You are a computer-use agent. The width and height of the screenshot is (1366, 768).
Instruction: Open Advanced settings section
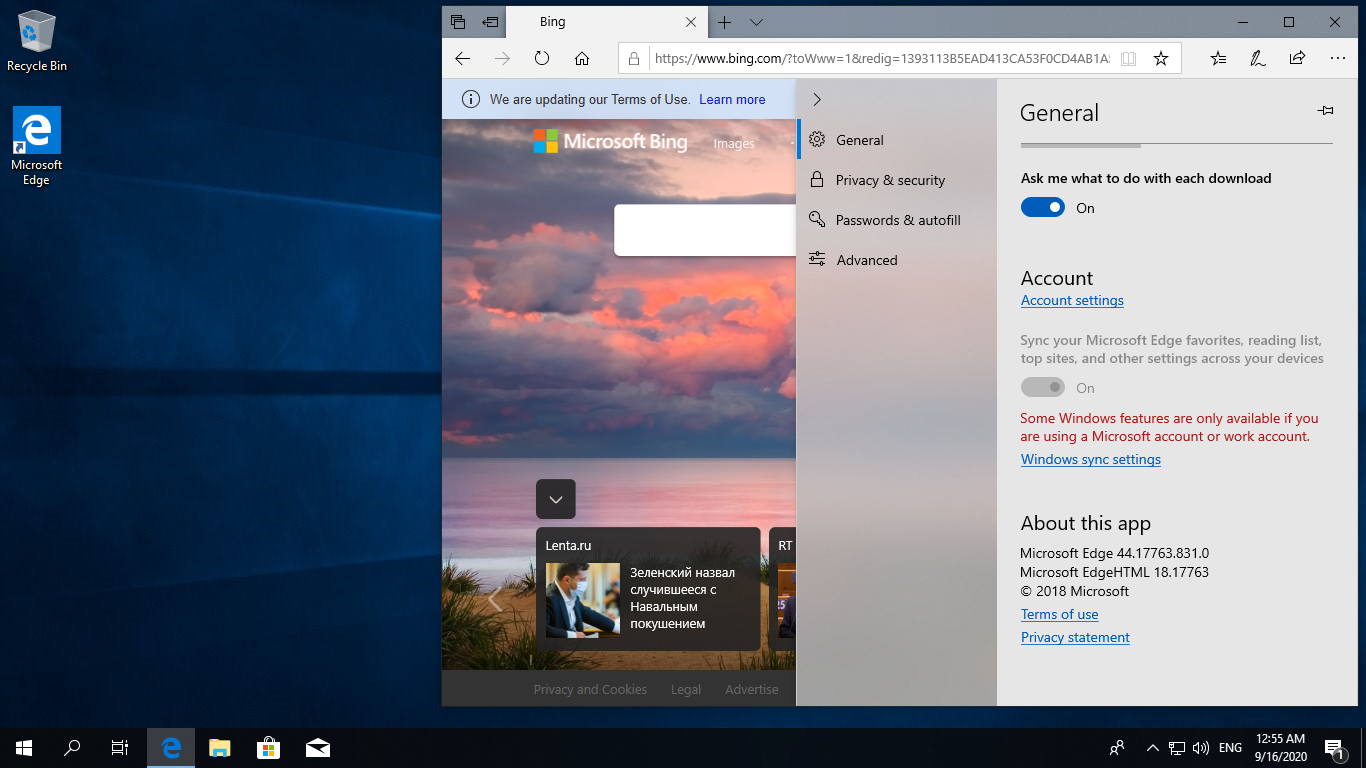pyautogui.click(x=897, y=260)
